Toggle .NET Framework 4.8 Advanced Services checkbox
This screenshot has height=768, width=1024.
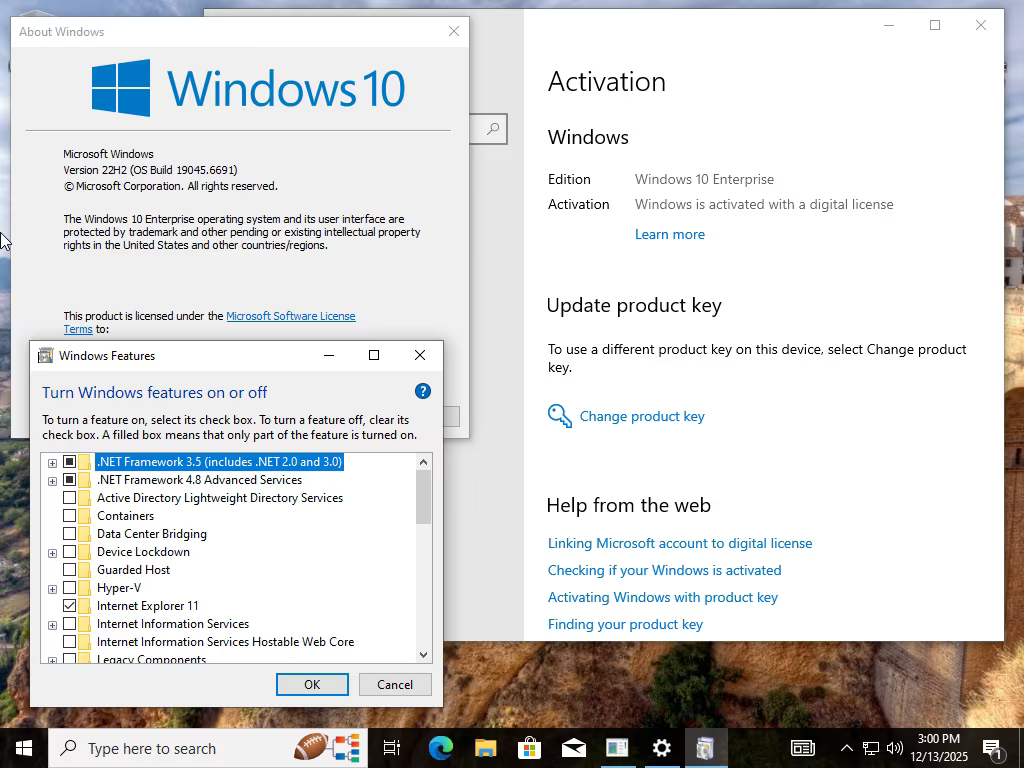69,480
